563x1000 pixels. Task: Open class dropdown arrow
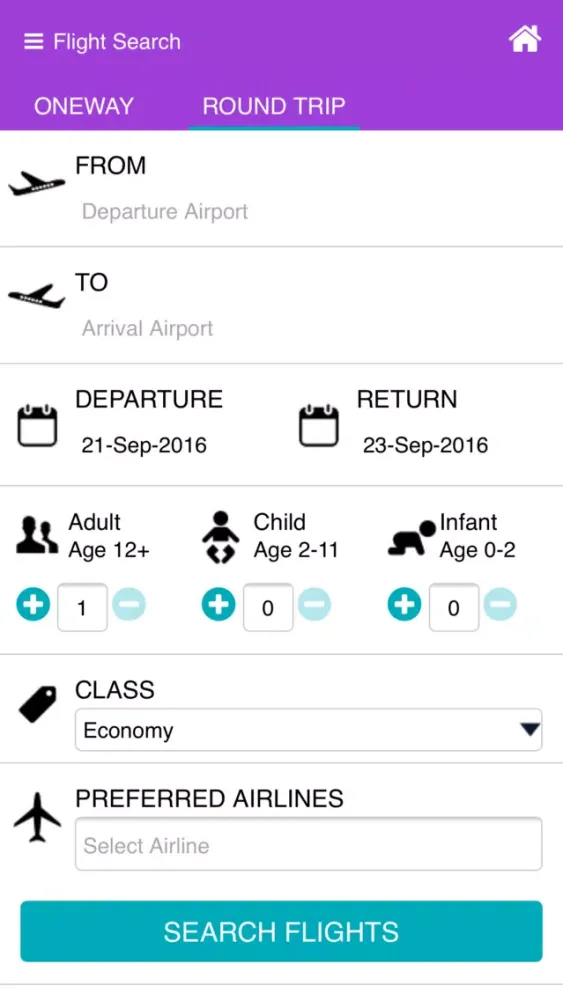point(530,730)
